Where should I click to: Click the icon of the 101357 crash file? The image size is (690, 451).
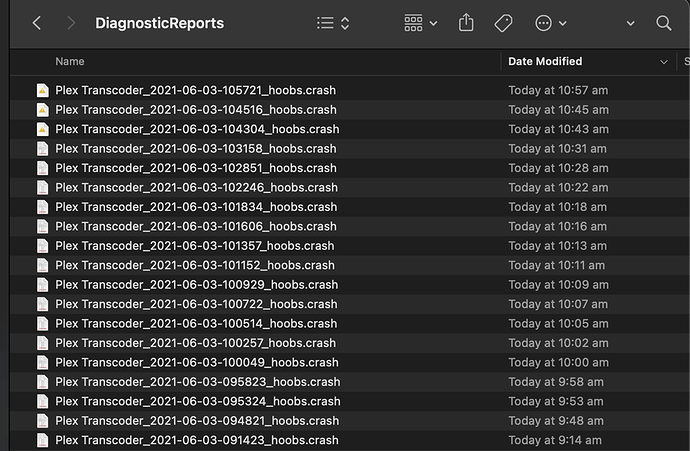[x=42, y=246]
